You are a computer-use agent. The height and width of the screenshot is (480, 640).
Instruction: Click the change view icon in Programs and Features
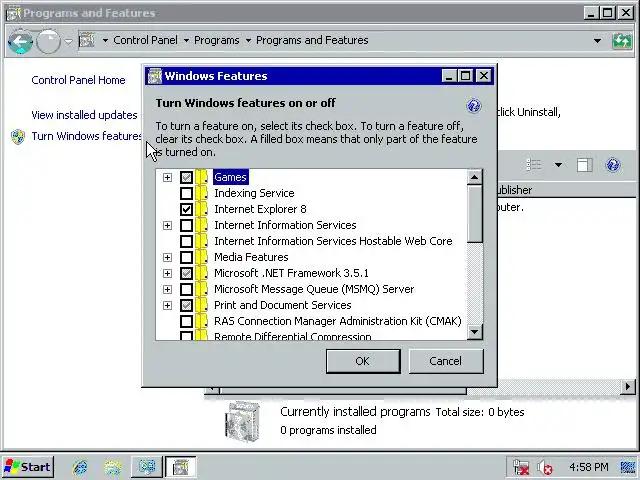[x=533, y=165]
